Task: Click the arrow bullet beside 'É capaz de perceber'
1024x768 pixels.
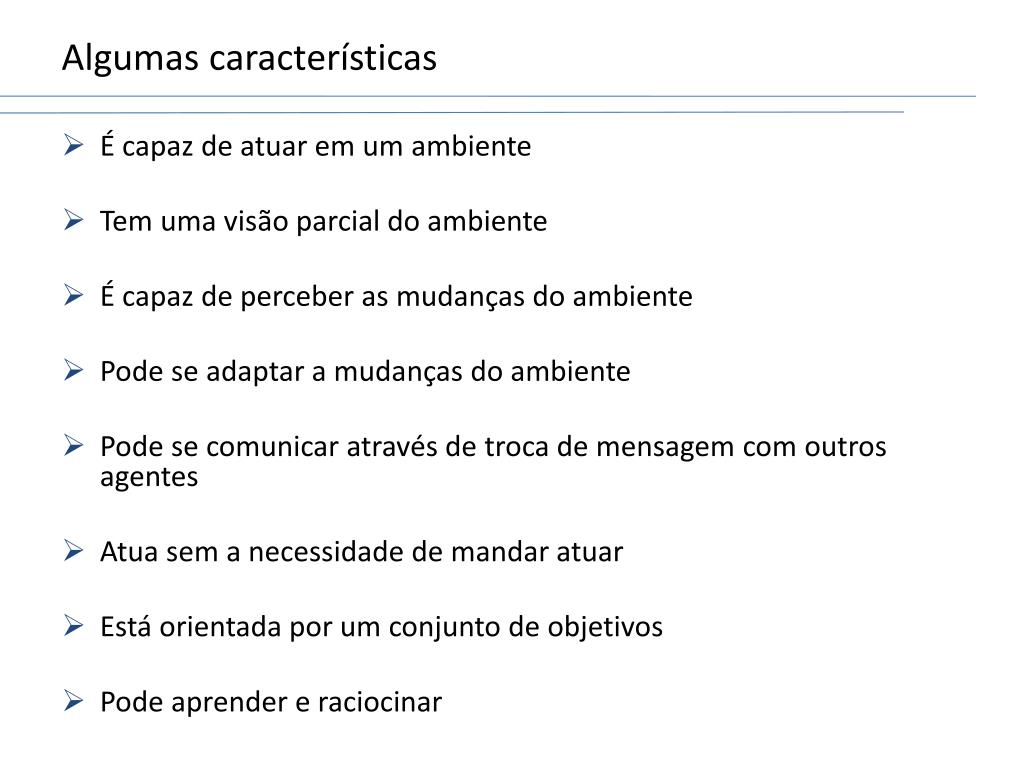Action: coord(73,295)
